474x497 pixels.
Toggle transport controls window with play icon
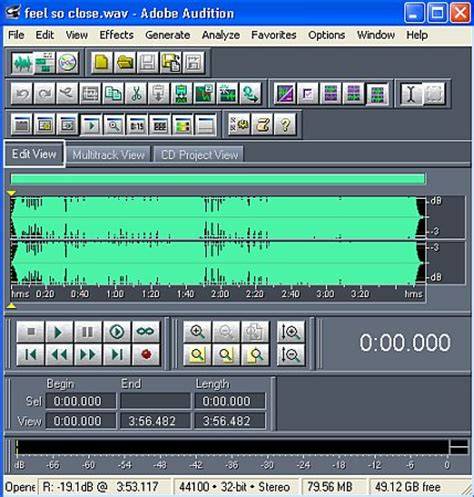[x=91, y=125]
